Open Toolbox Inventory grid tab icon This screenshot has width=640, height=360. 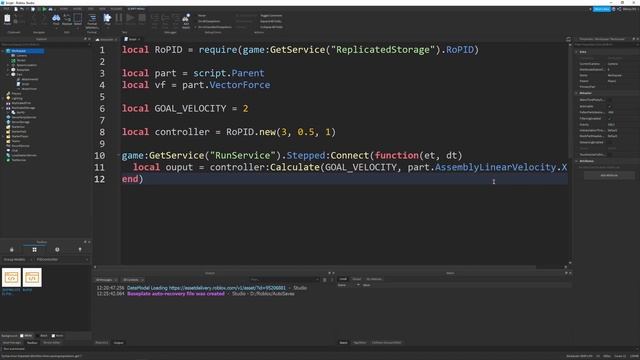[x=34, y=249]
